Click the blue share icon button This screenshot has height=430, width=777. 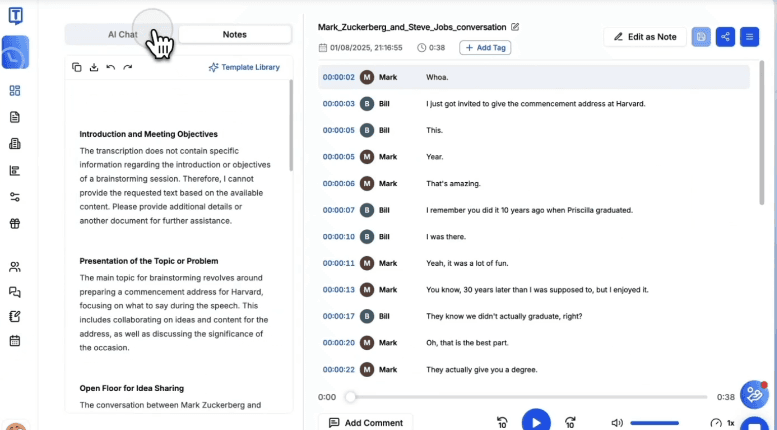pos(725,37)
